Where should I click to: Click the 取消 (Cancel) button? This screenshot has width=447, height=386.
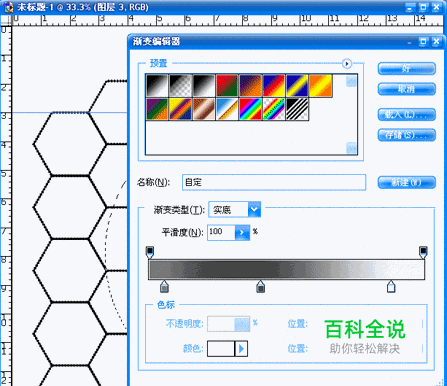[406, 89]
